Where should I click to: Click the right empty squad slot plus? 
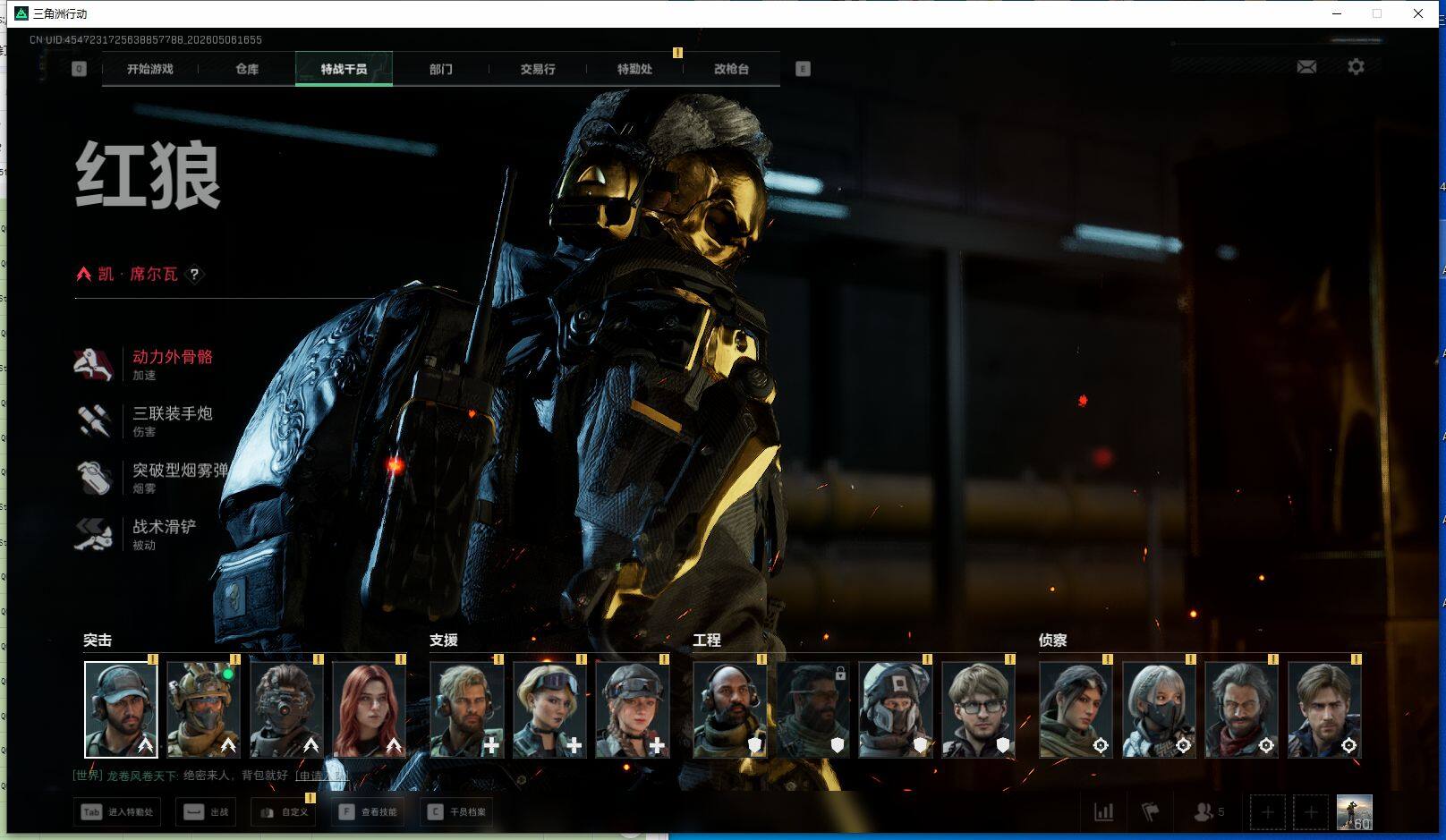[1310, 812]
